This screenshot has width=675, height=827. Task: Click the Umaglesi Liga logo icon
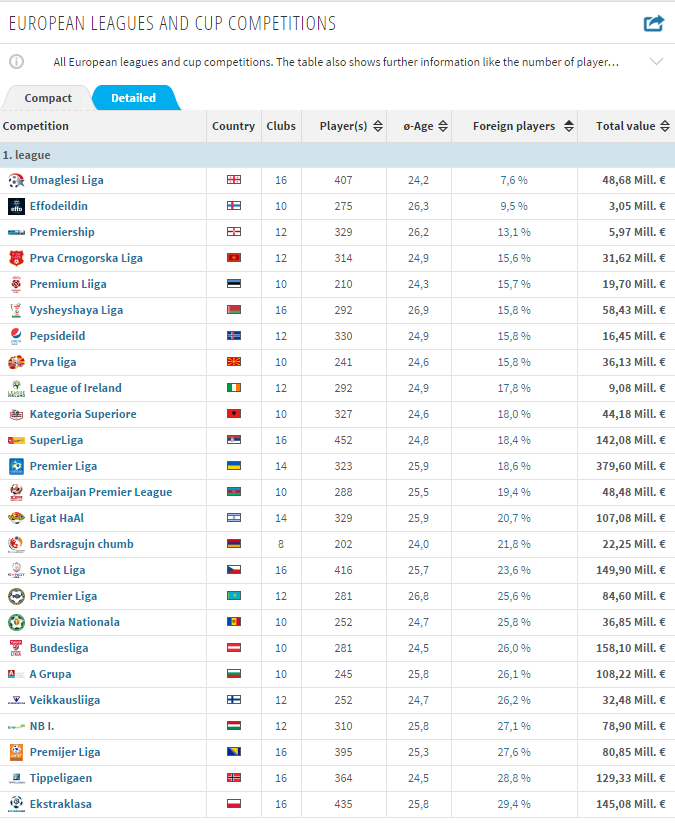[x=16, y=180]
